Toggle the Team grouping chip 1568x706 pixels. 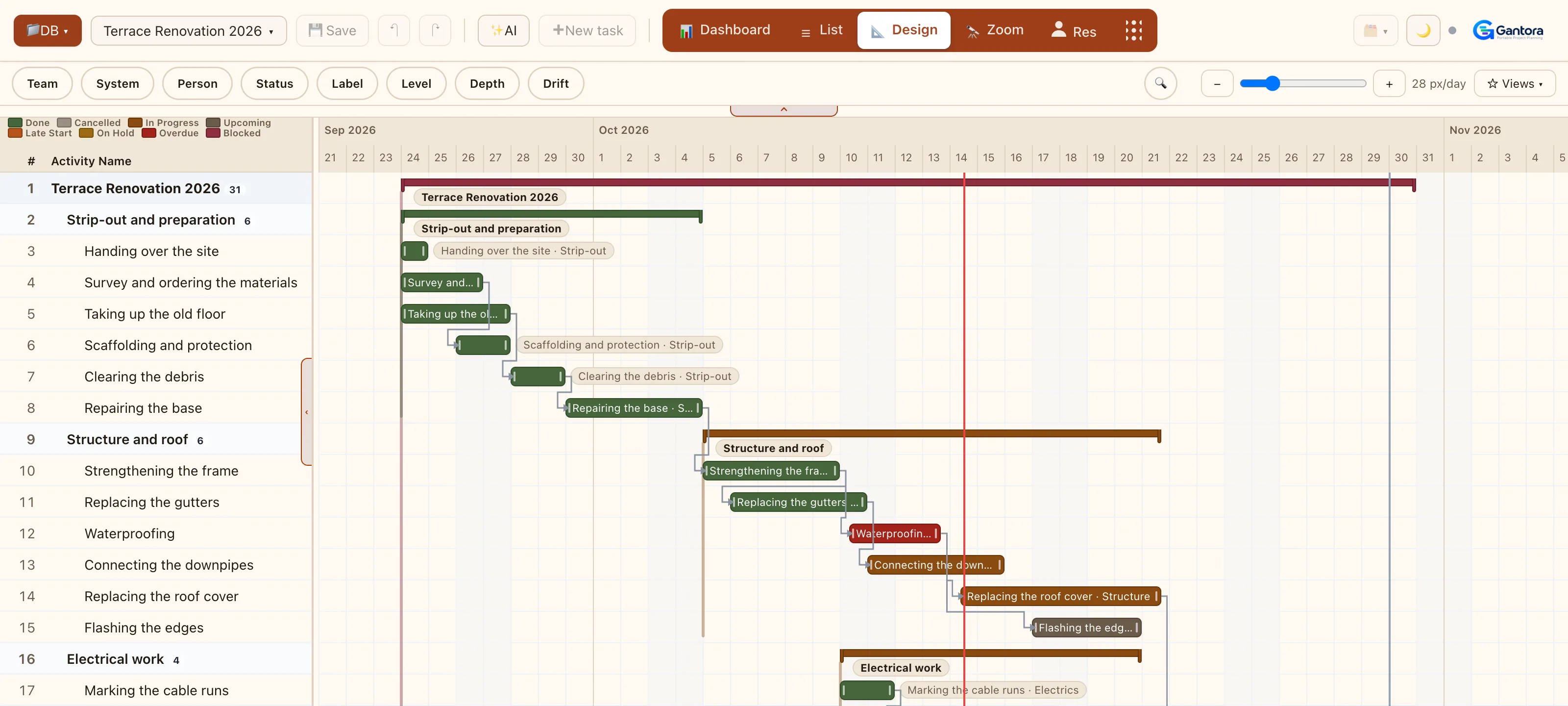pyautogui.click(x=43, y=83)
